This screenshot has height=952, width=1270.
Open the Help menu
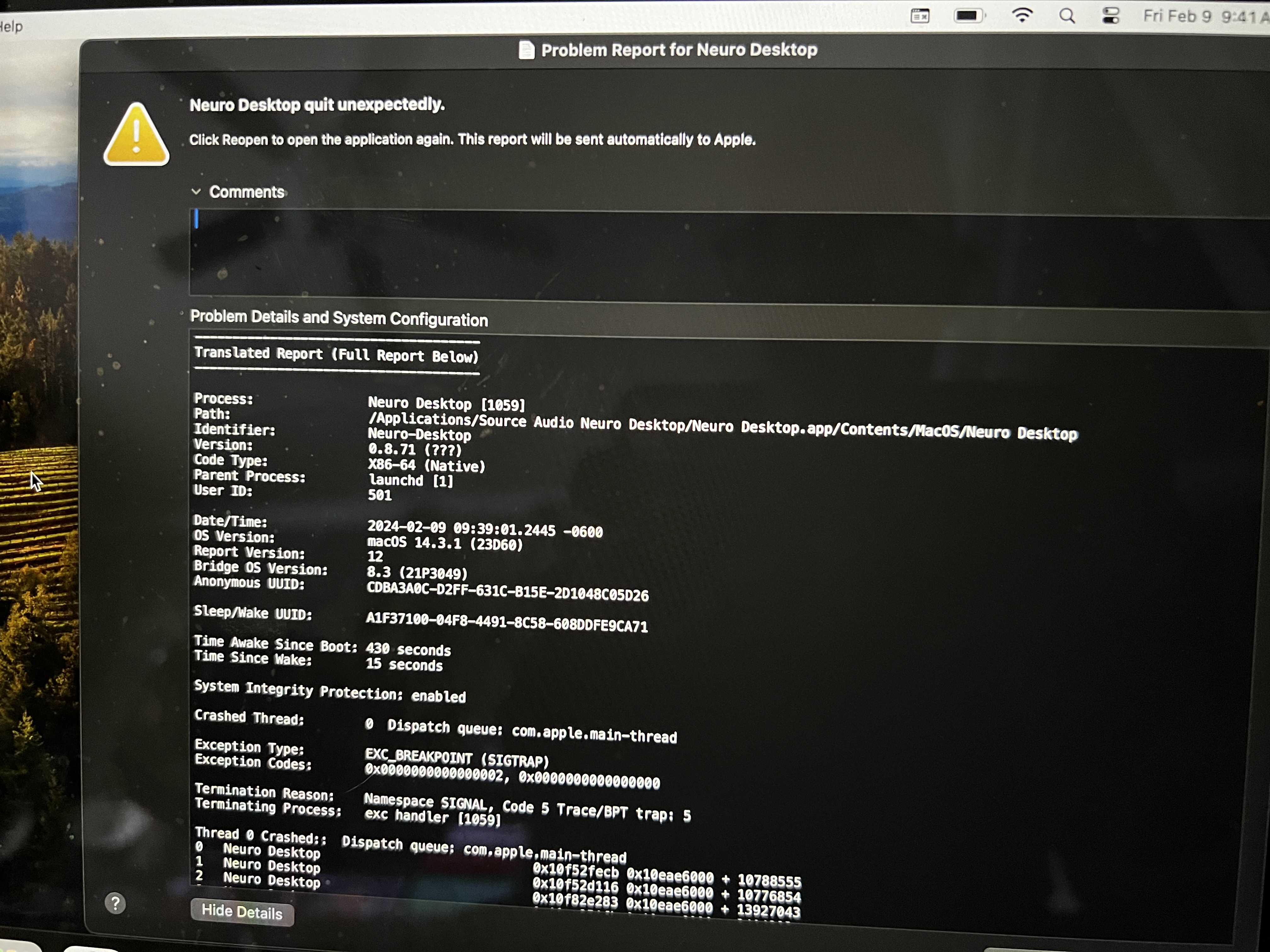click(11, 26)
